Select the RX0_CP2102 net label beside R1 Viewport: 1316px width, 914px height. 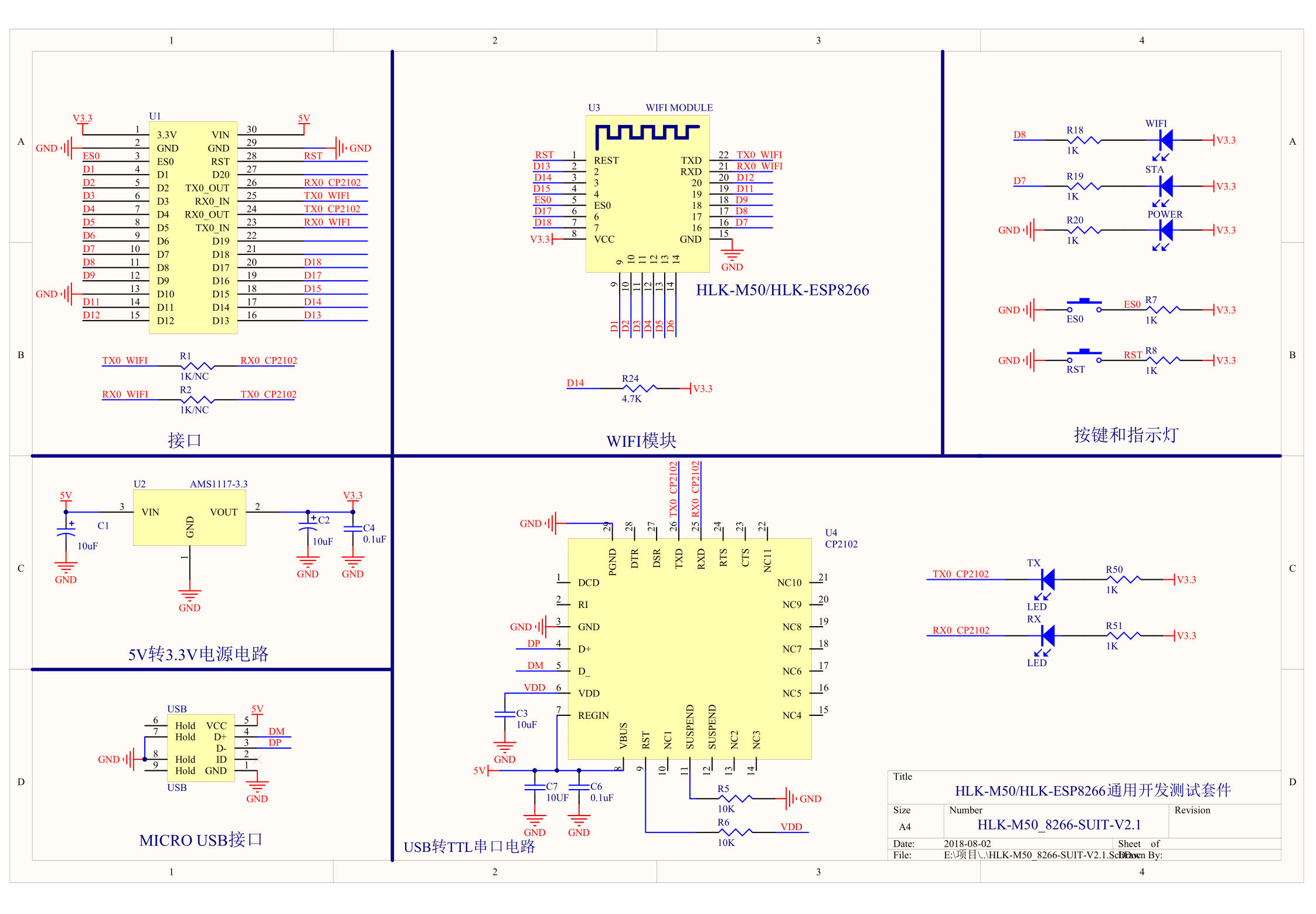[268, 361]
